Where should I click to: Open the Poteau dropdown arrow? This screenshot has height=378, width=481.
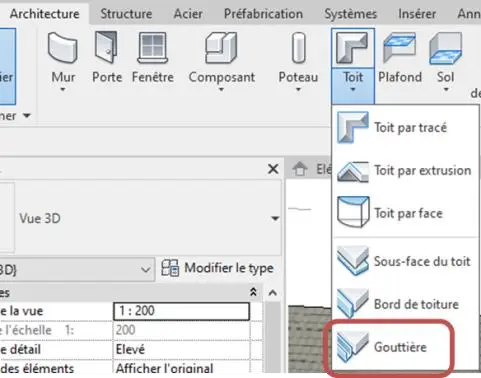[298, 89]
